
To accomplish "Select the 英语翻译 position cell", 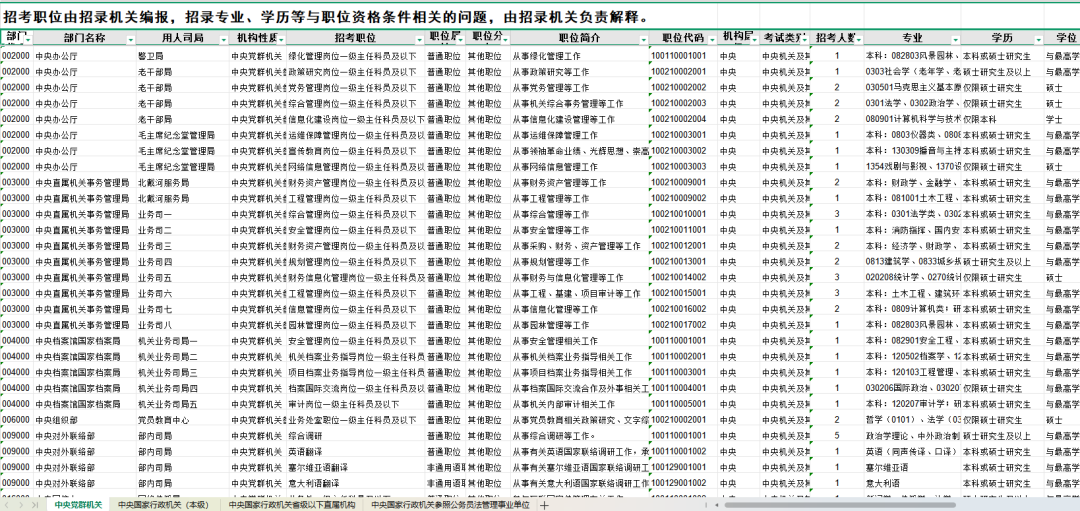I will coord(355,452).
